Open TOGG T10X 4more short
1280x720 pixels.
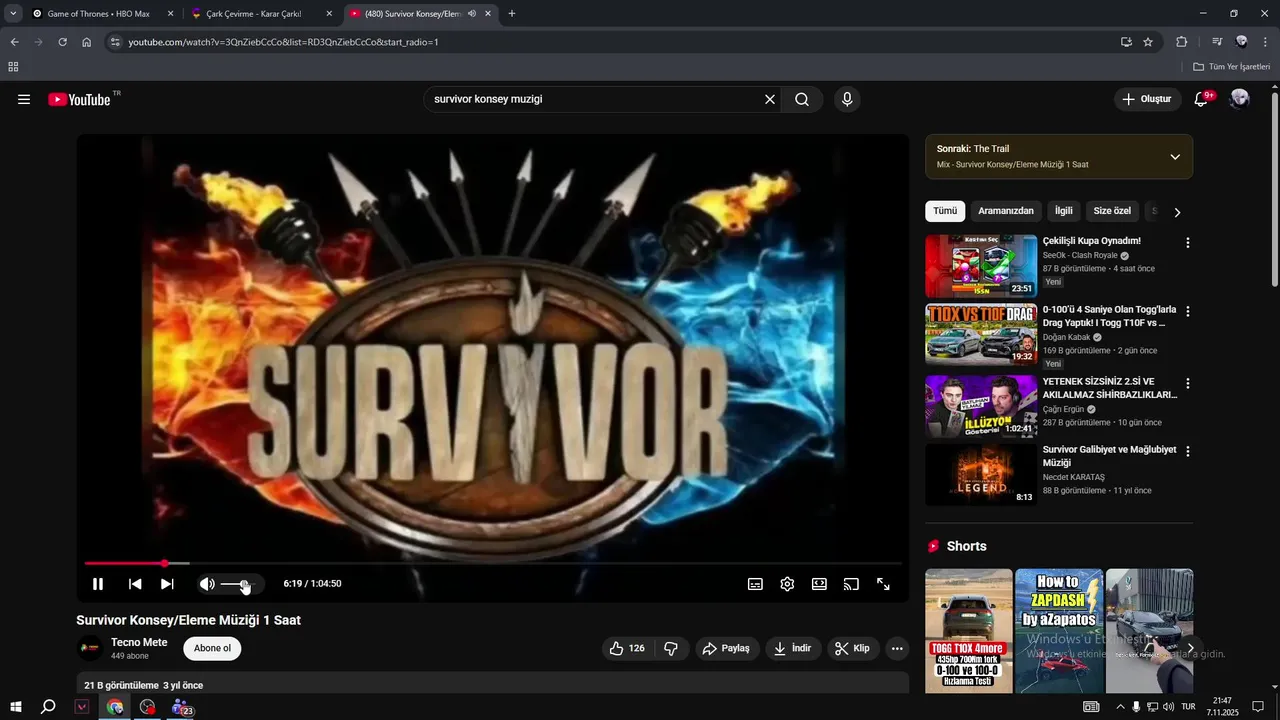pos(969,630)
